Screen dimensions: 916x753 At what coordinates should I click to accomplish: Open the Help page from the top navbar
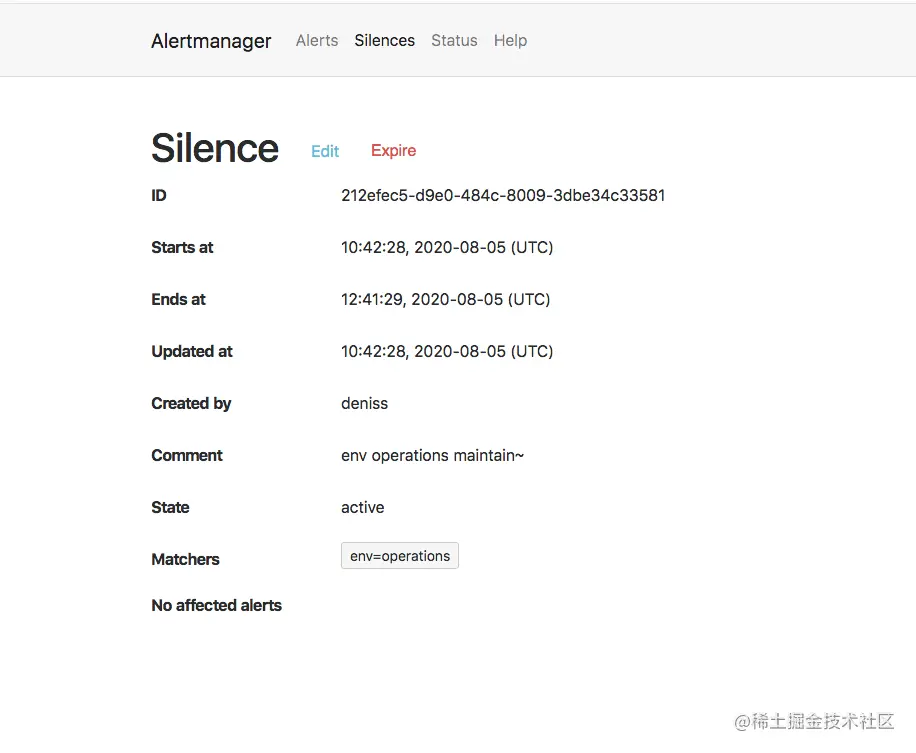[510, 40]
